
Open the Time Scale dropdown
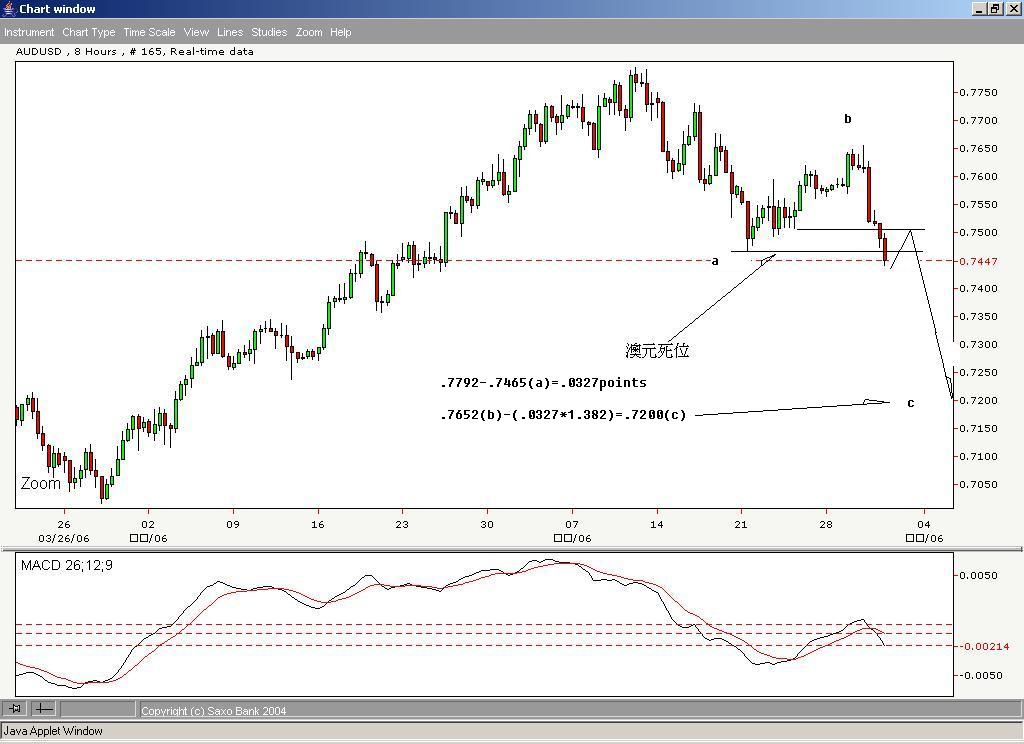pos(148,32)
